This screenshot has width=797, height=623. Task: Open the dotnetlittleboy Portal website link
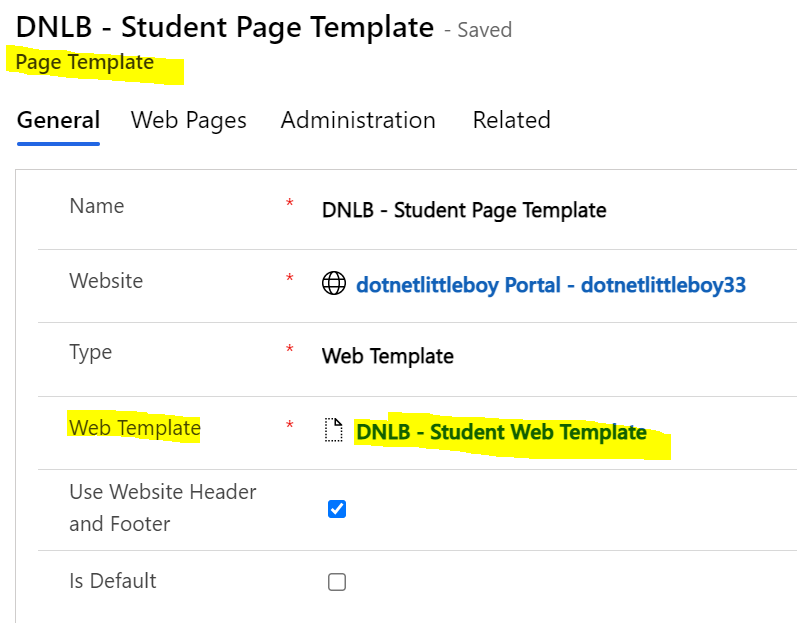(551, 285)
